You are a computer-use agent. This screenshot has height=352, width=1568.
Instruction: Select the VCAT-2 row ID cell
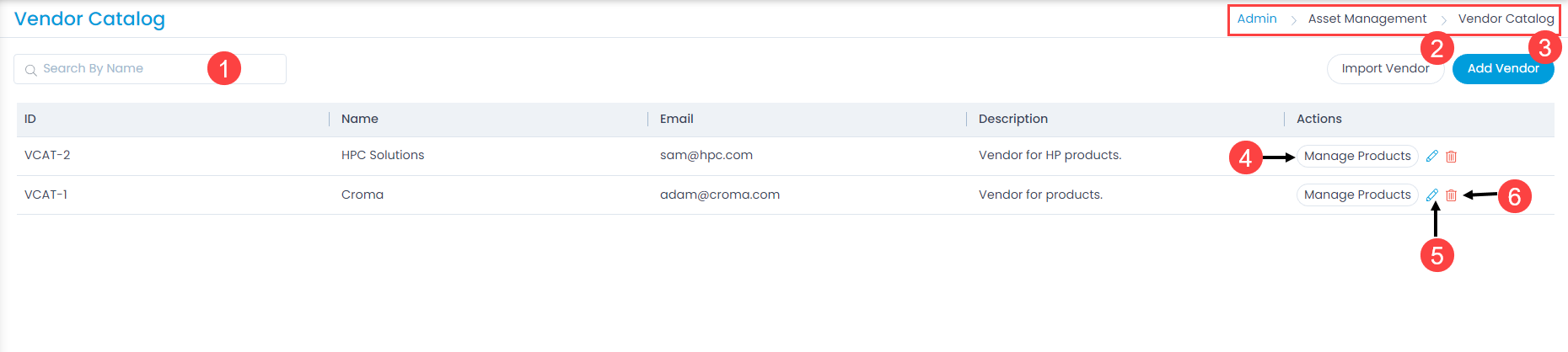pos(47,155)
